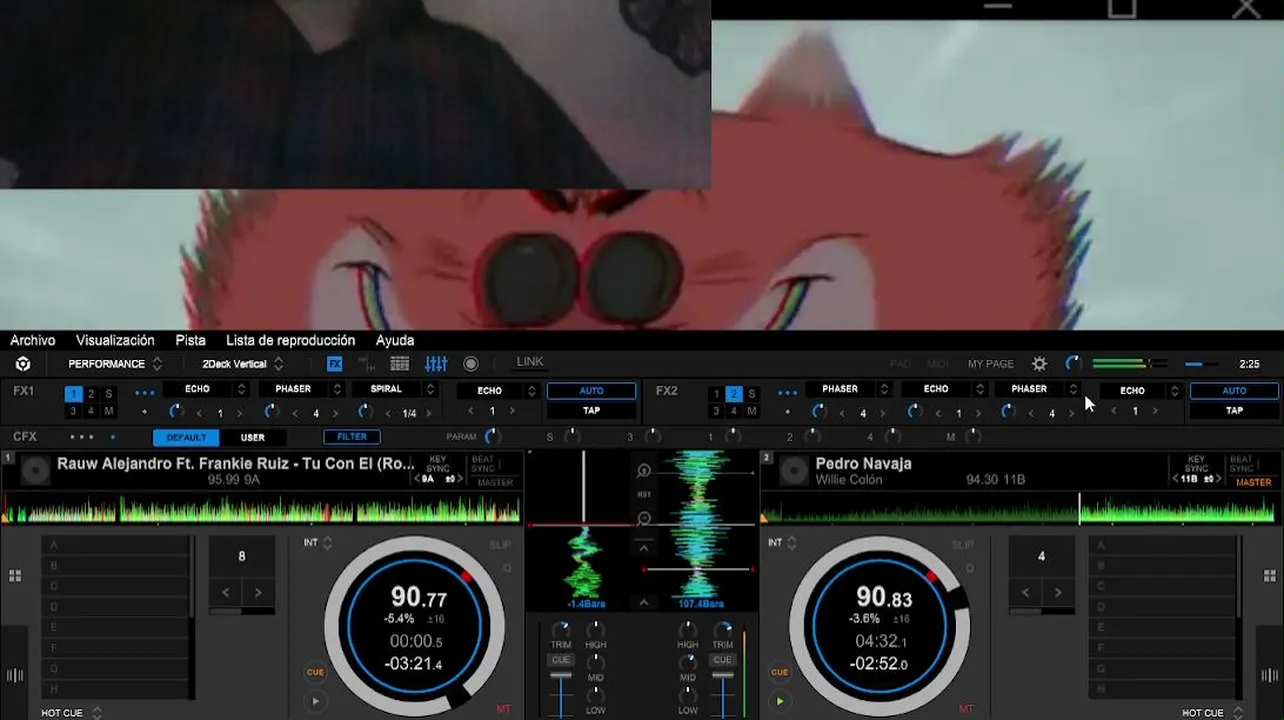Adjust the CFX PARAM knob
Screen dimensions: 1284x720
[491, 436]
